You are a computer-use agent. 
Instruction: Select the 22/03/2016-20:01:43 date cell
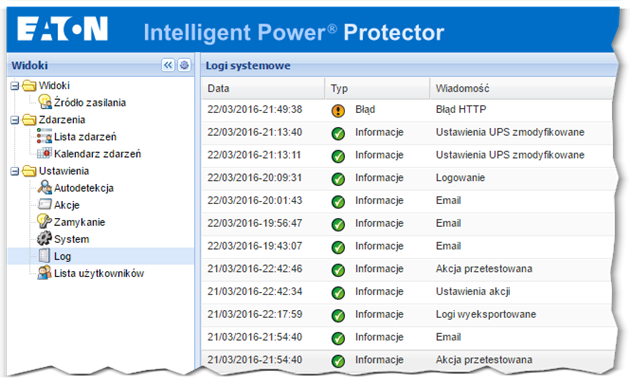[255, 200]
